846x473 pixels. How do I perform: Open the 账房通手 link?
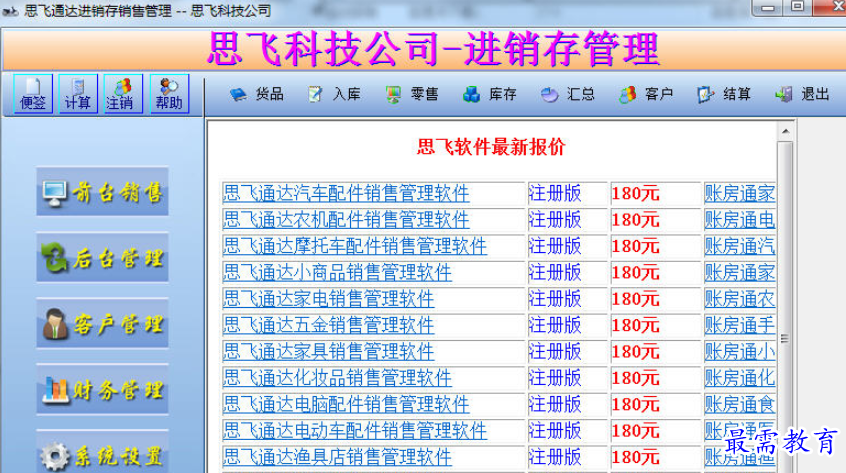[x=740, y=326]
